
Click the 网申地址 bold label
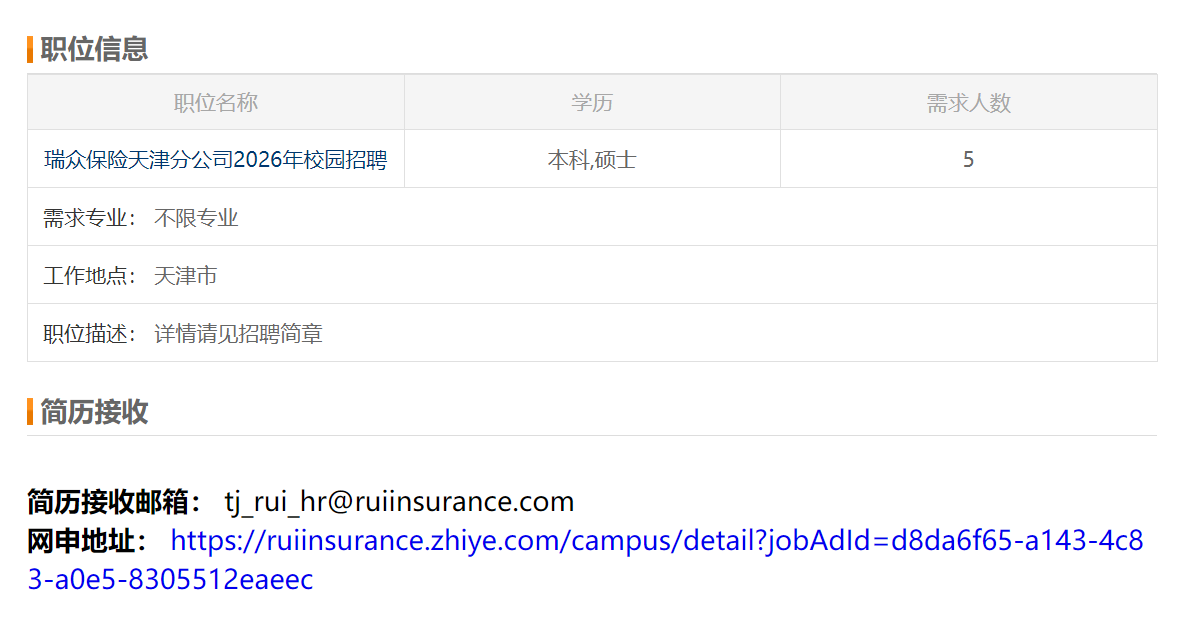(x=87, y=541)
